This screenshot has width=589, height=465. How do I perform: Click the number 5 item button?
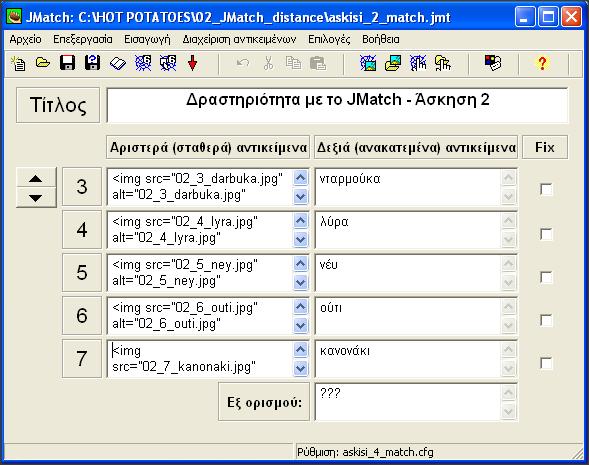coord(82,273)
